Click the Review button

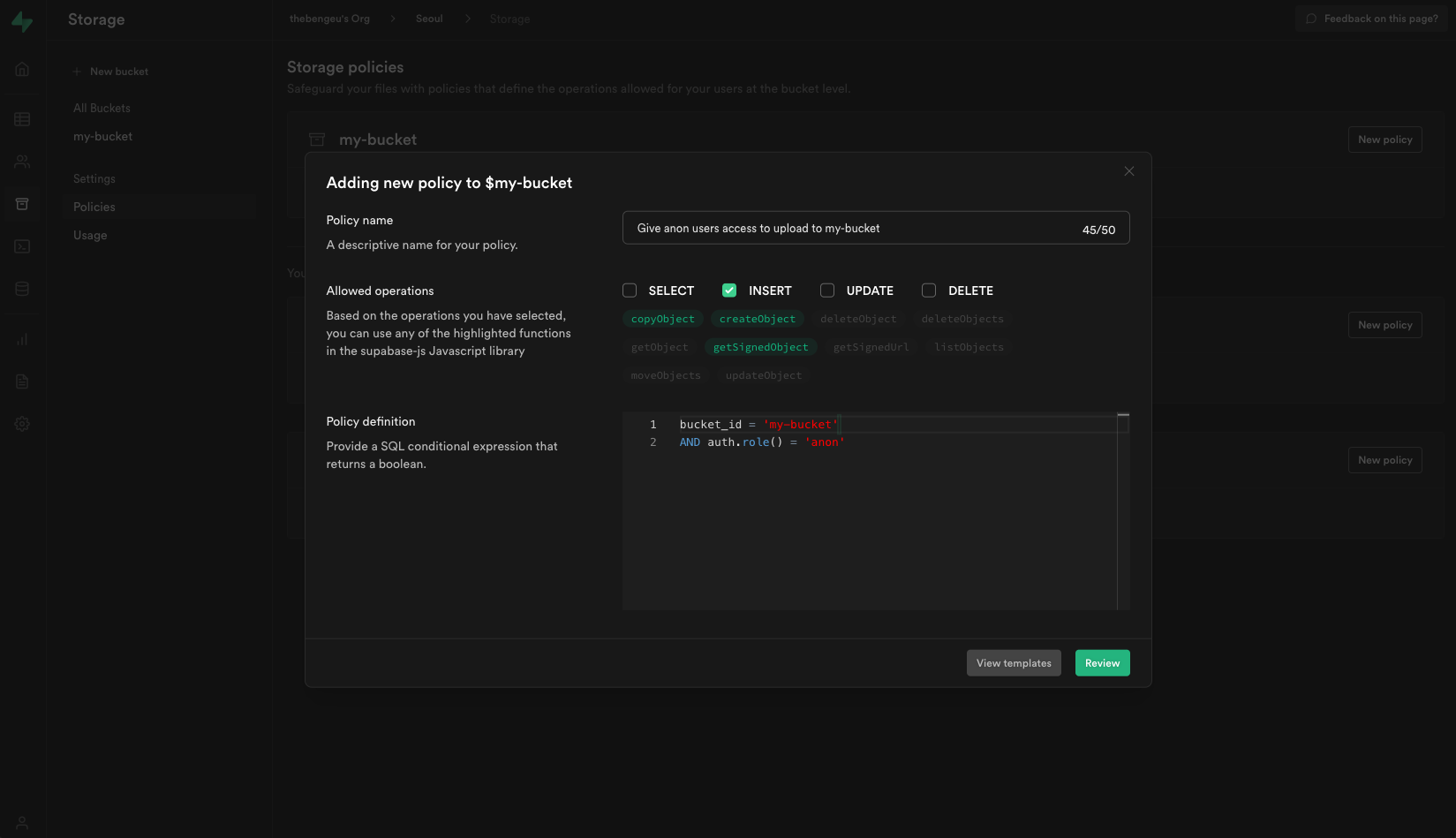(1102, 662)
